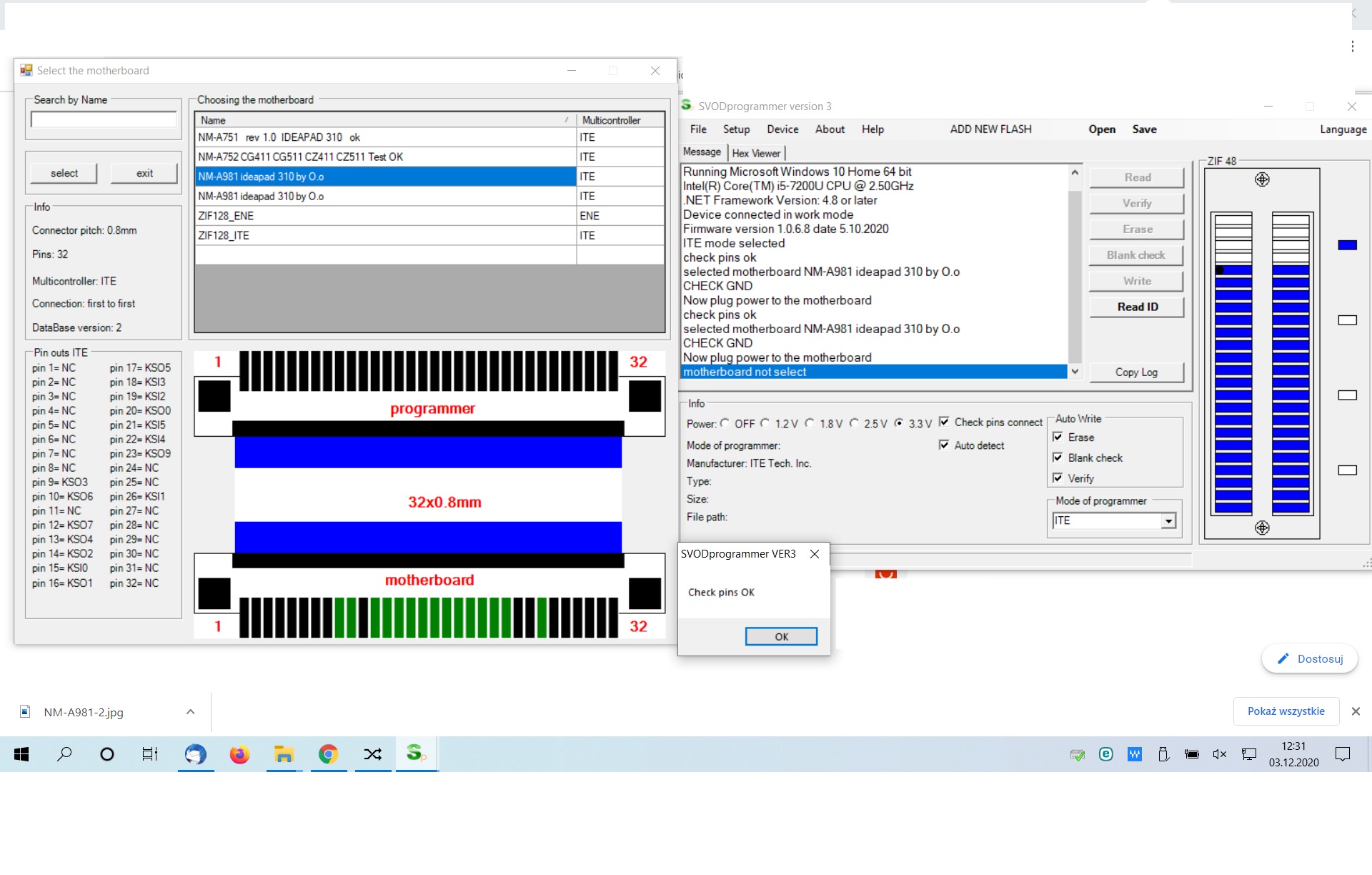Image resolution: width=1372 pixels, height=875 pixels.
Task: Click the NM-A981-2.jpg download file icon
Action: 25,712
